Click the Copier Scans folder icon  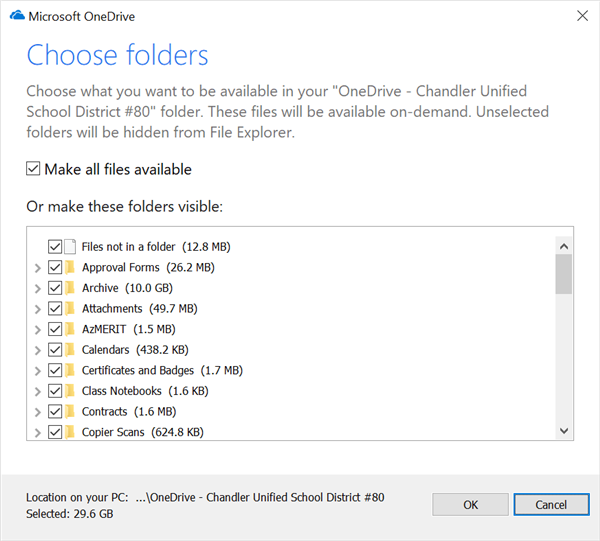(x=70, y=432)
